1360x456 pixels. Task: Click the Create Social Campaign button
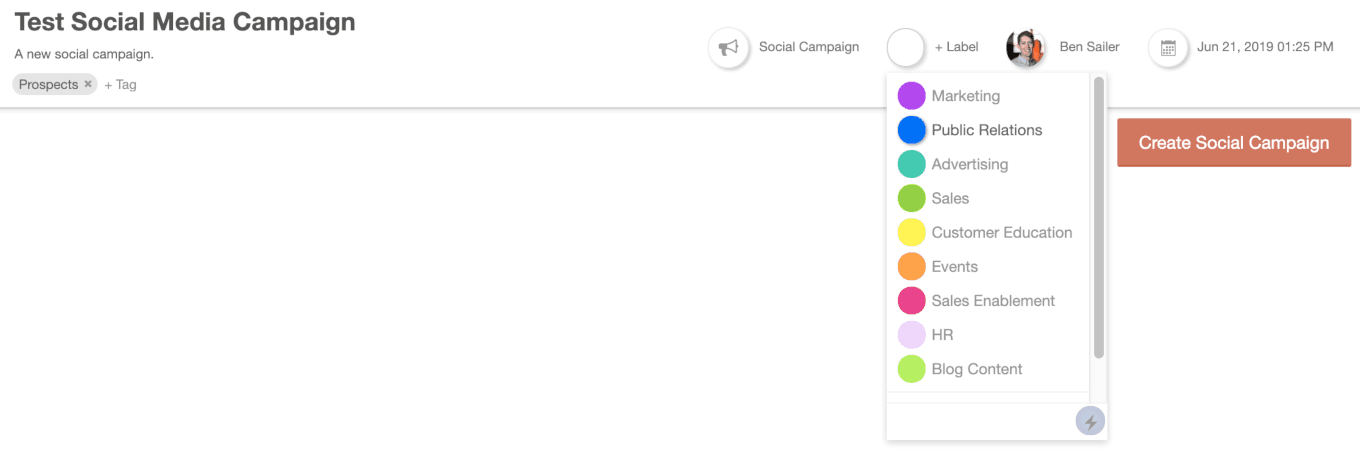coord(1234,143)
